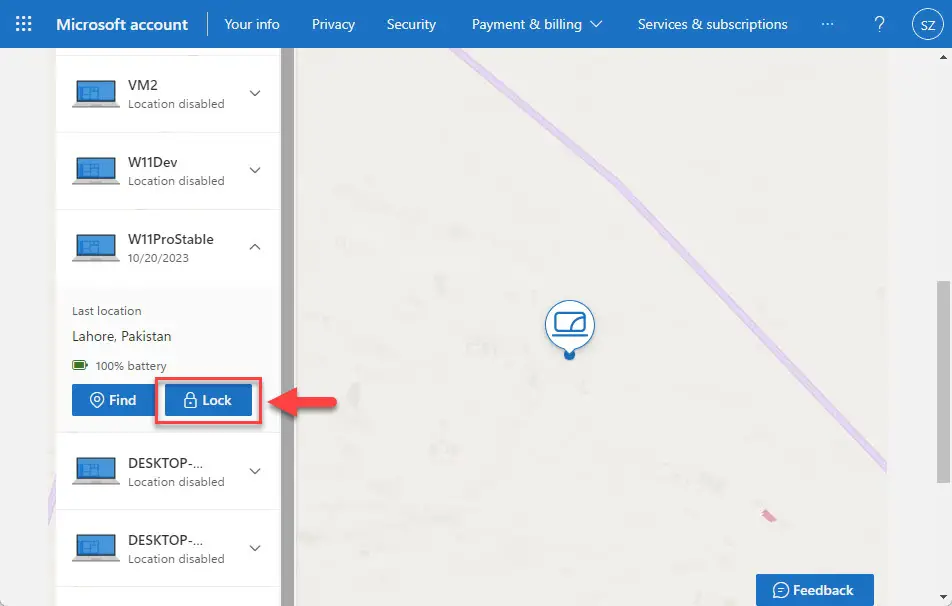The height and width of the screenshot is (606, 952).
Task: Select the W11ProStable device name
Action: 171,239
